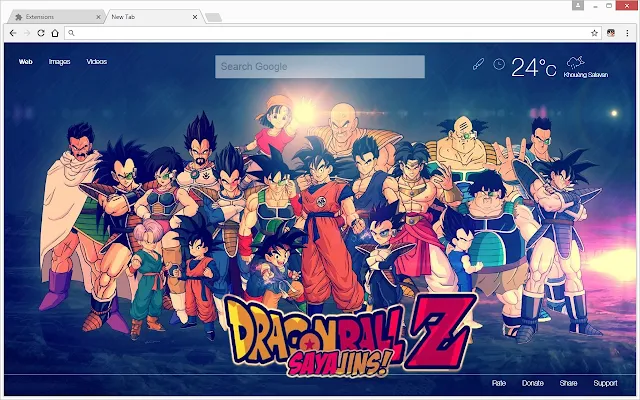This screenshot has height=400, width=640.
Task: Select the Videos search category
Action: (x=97, y=62)
